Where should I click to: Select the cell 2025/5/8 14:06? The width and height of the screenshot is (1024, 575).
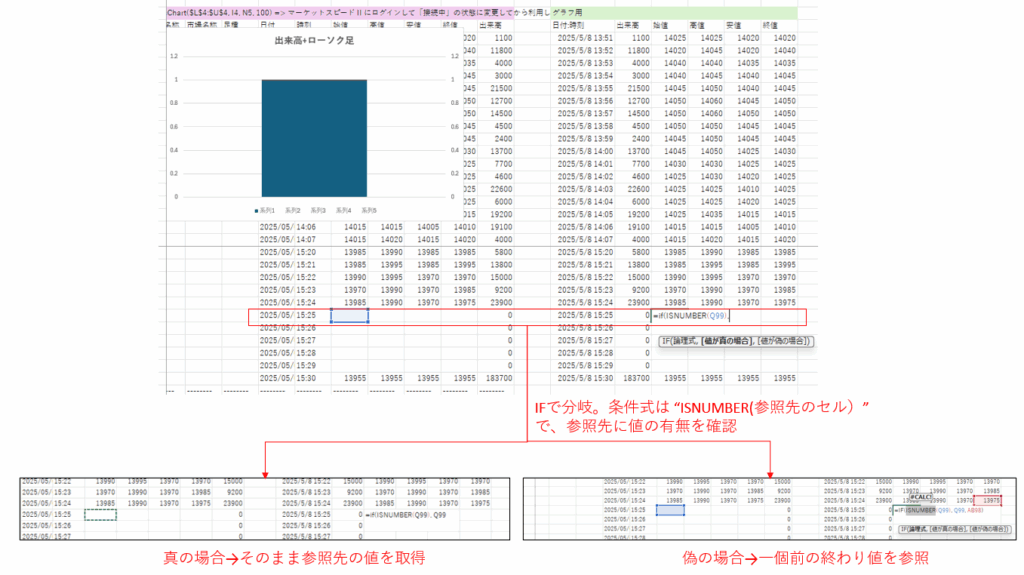pyautogui.click(x=585, y=227)
